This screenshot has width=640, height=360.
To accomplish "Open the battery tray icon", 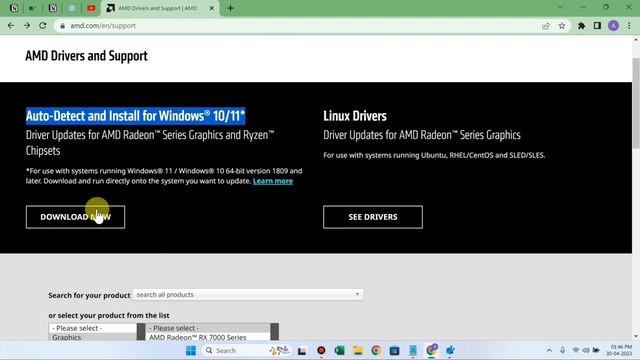I will click(x=596, y=350).
